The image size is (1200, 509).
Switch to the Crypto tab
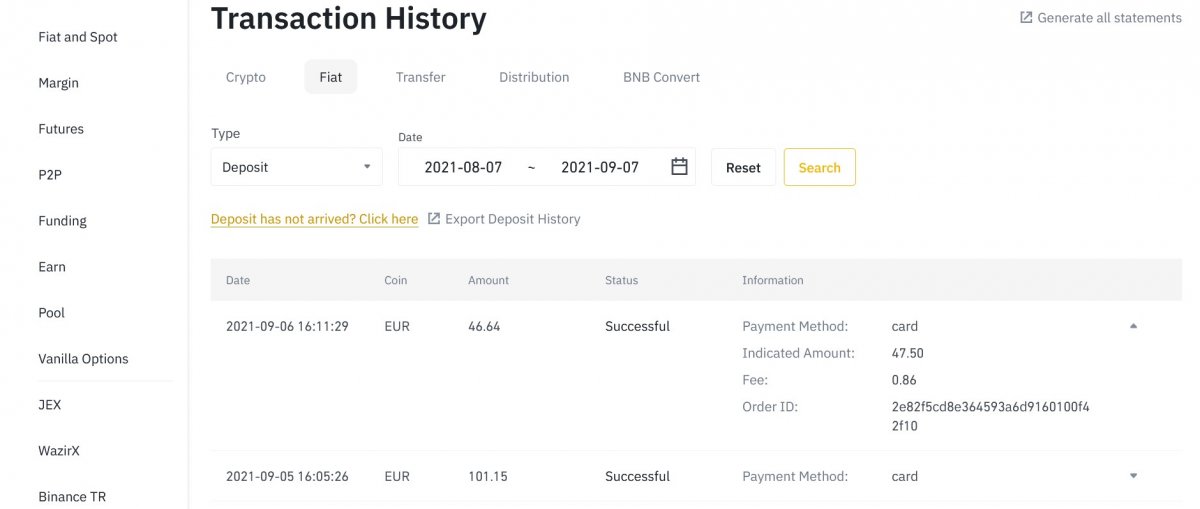(246, 77)
